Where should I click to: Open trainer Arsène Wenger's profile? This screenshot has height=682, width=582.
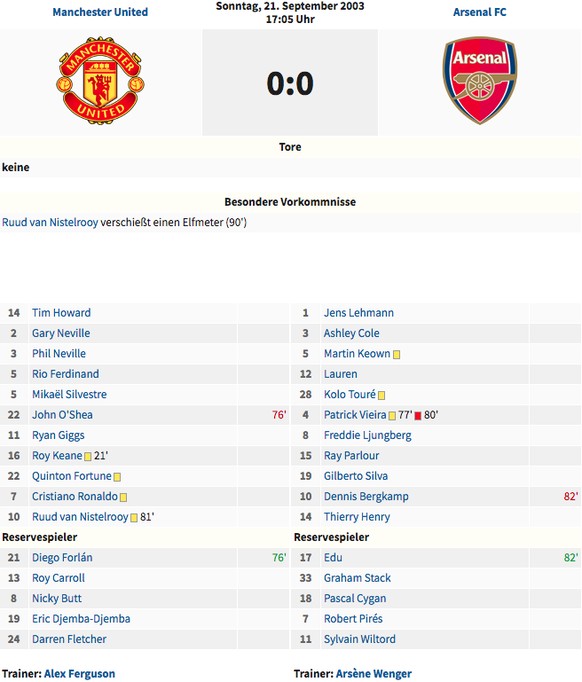point(374,674)
